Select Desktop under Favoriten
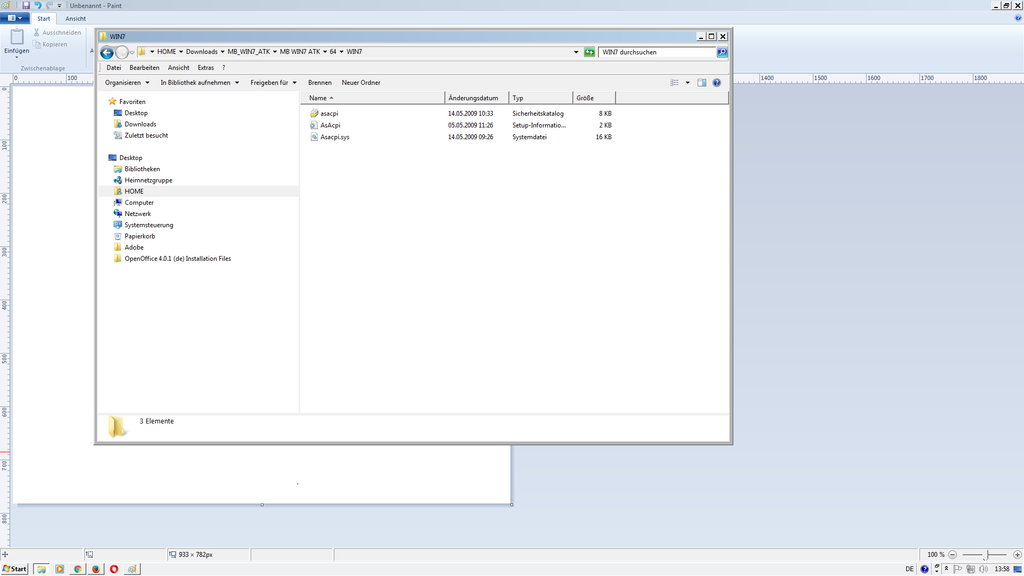1024x576 pixels. click(136, 113)
